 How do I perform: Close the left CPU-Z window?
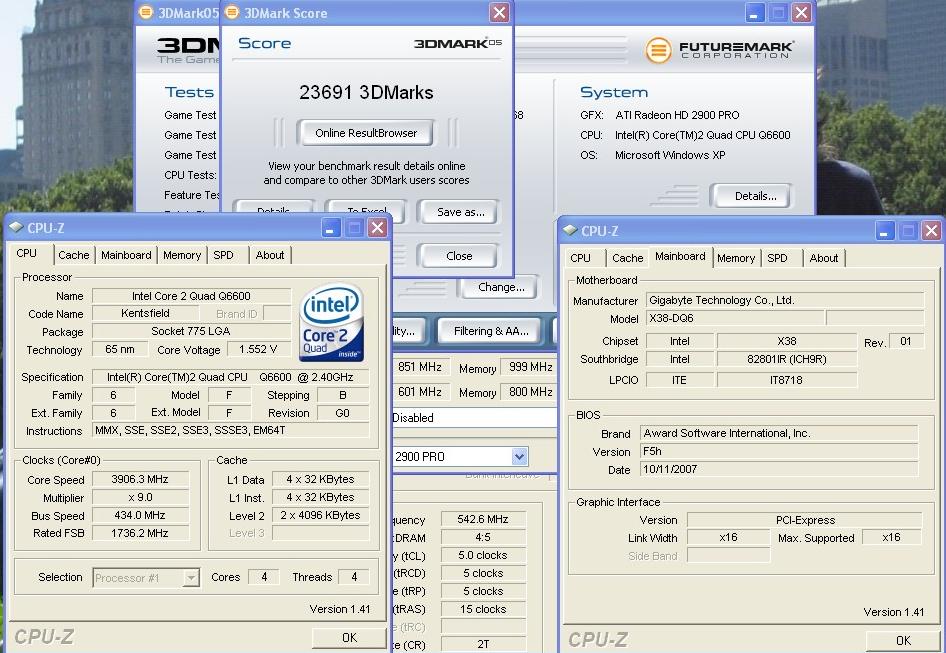pos(377,228)
